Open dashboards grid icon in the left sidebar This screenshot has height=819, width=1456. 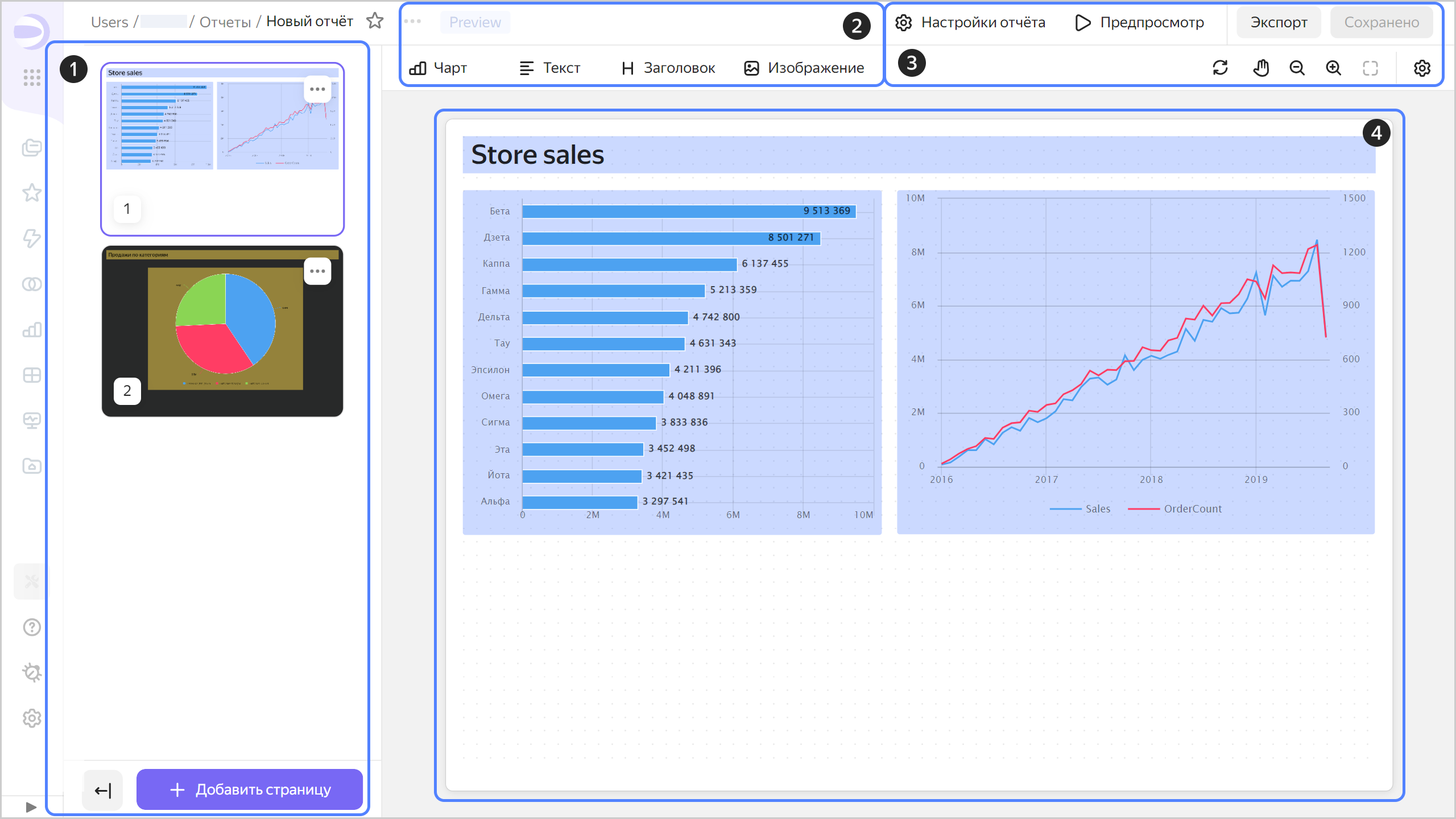(x=32, y=375)
